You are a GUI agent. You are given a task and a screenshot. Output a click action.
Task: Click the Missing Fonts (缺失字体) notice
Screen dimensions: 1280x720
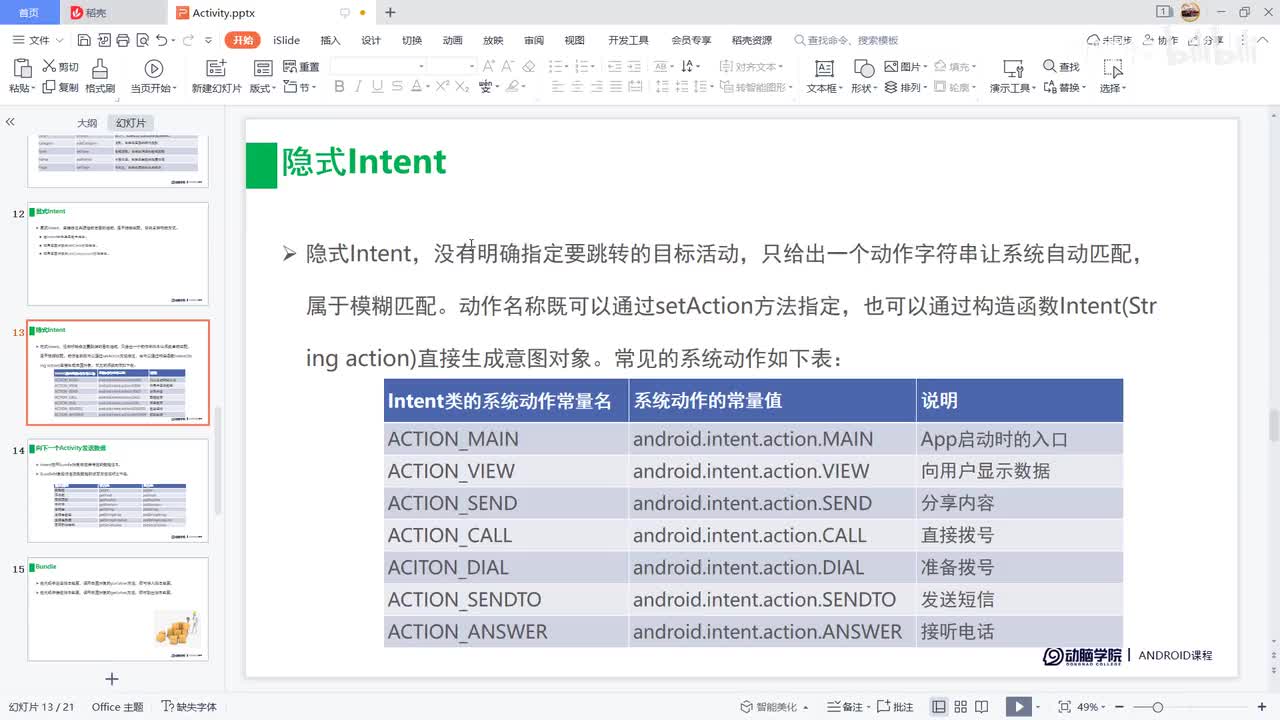(190, 707)
